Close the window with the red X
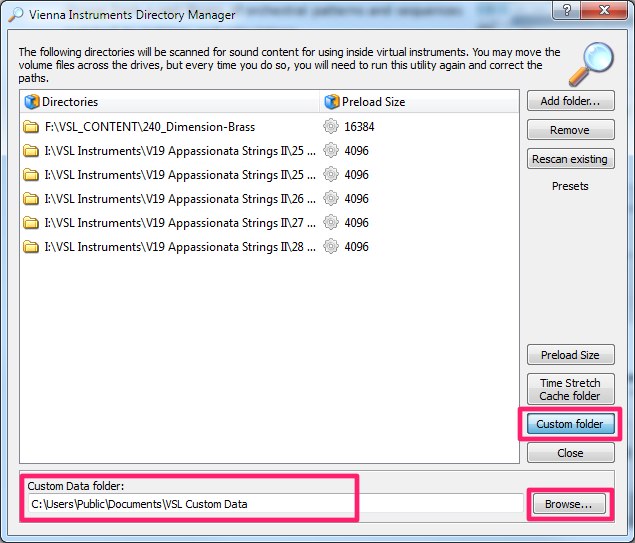This screenshot has height=543, width=635. coord(605,10)
